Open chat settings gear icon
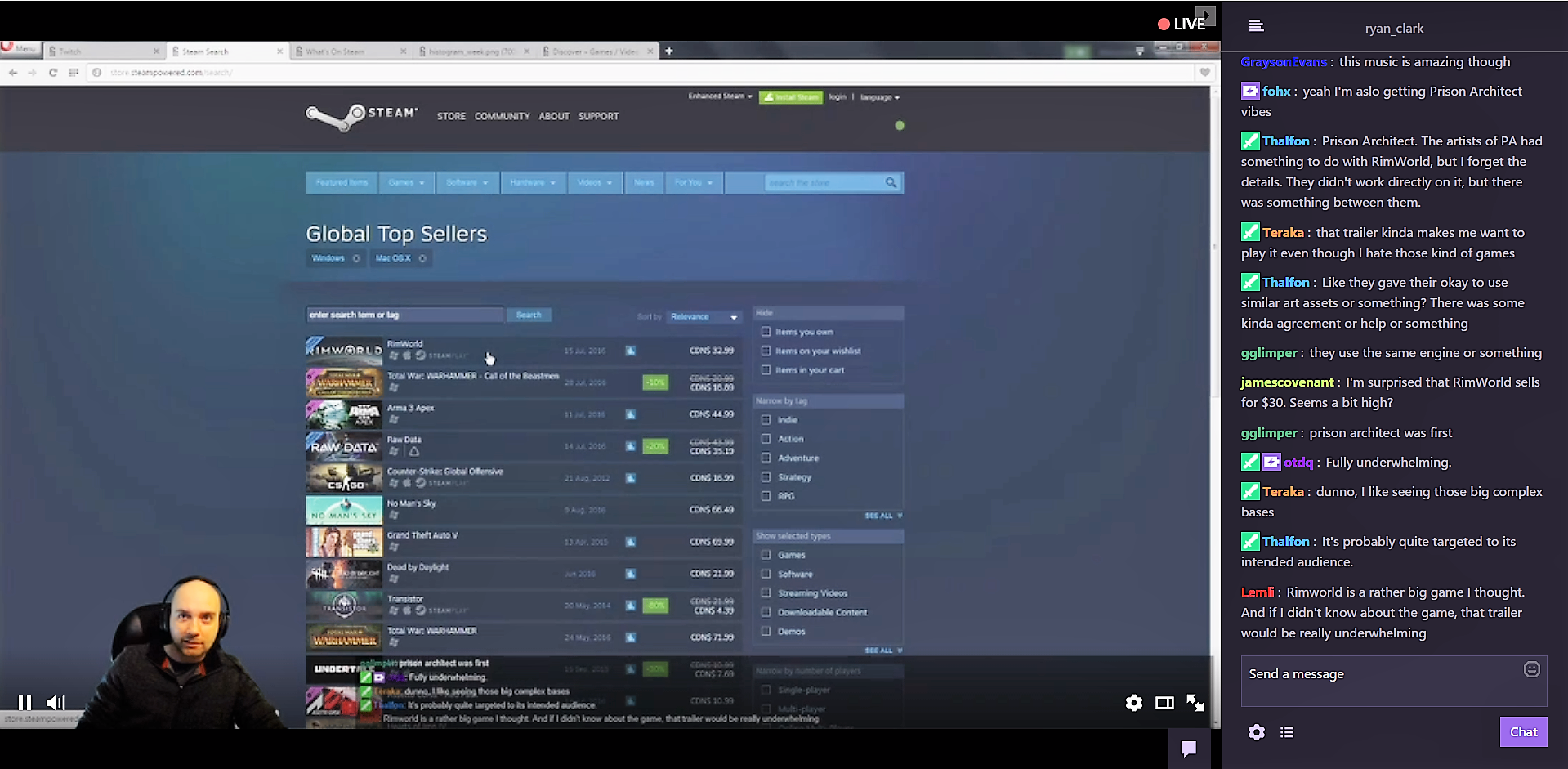The image size is (1568, 769). [x=1257, y=732]
